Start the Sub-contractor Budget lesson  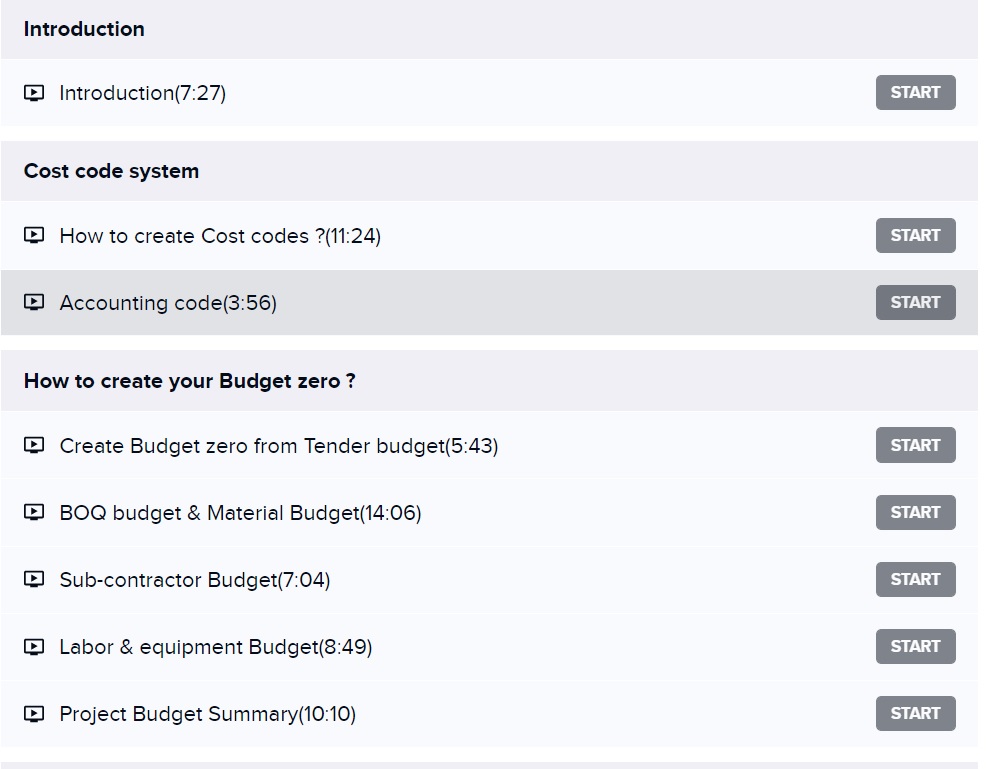click(x=915, y=579)
